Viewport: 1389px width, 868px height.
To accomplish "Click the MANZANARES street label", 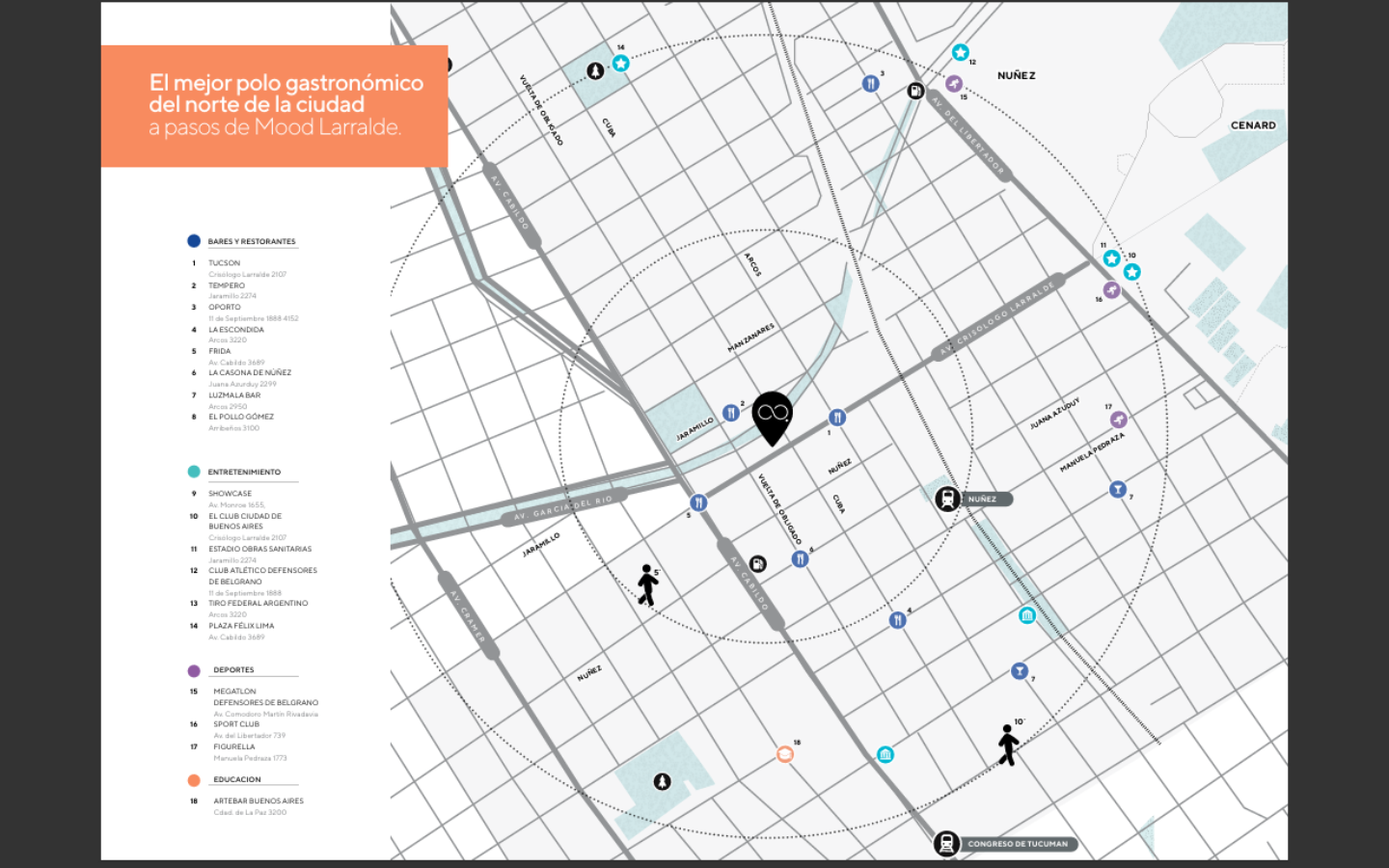I will pyautogui.click(x=751, y=338).
